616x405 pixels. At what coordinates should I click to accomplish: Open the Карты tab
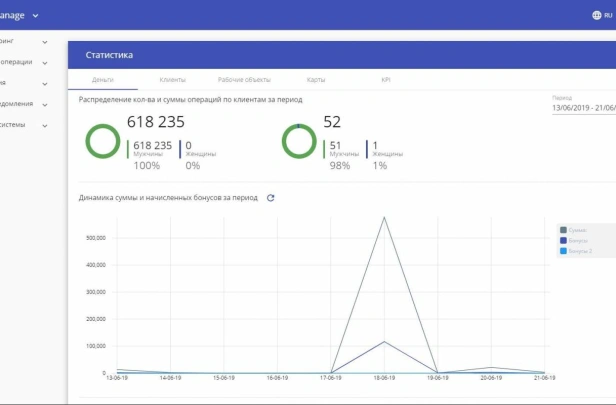[x=316, y=80]
